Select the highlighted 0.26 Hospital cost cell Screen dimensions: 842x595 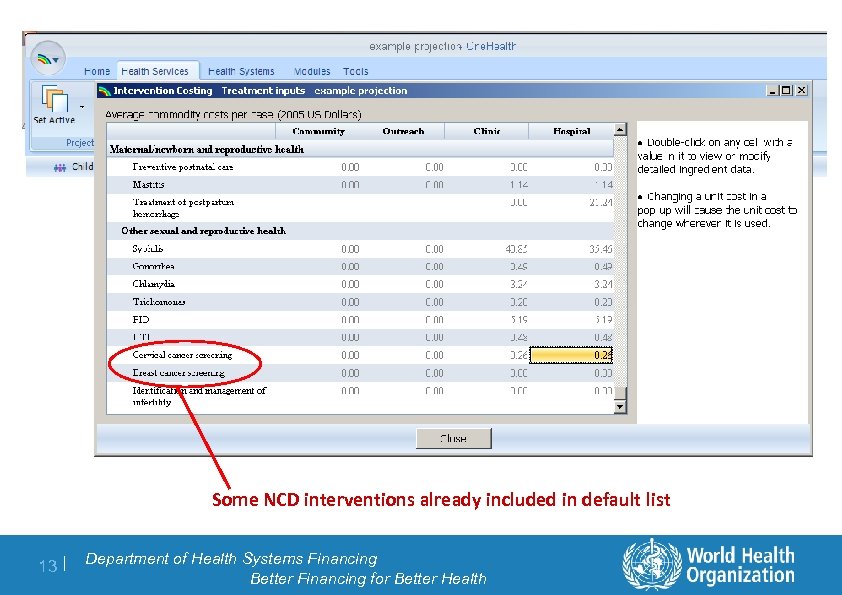pyautogui.click(x=572, y=354)
